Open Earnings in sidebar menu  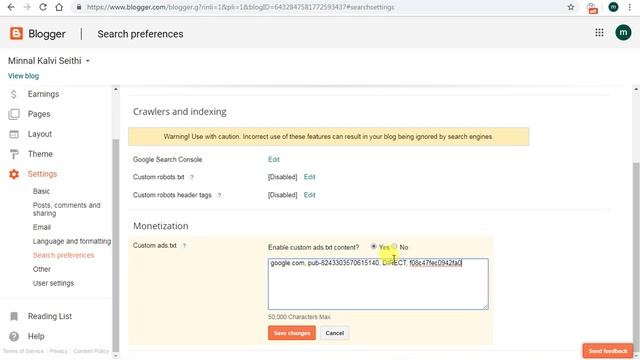click(43, 94)
